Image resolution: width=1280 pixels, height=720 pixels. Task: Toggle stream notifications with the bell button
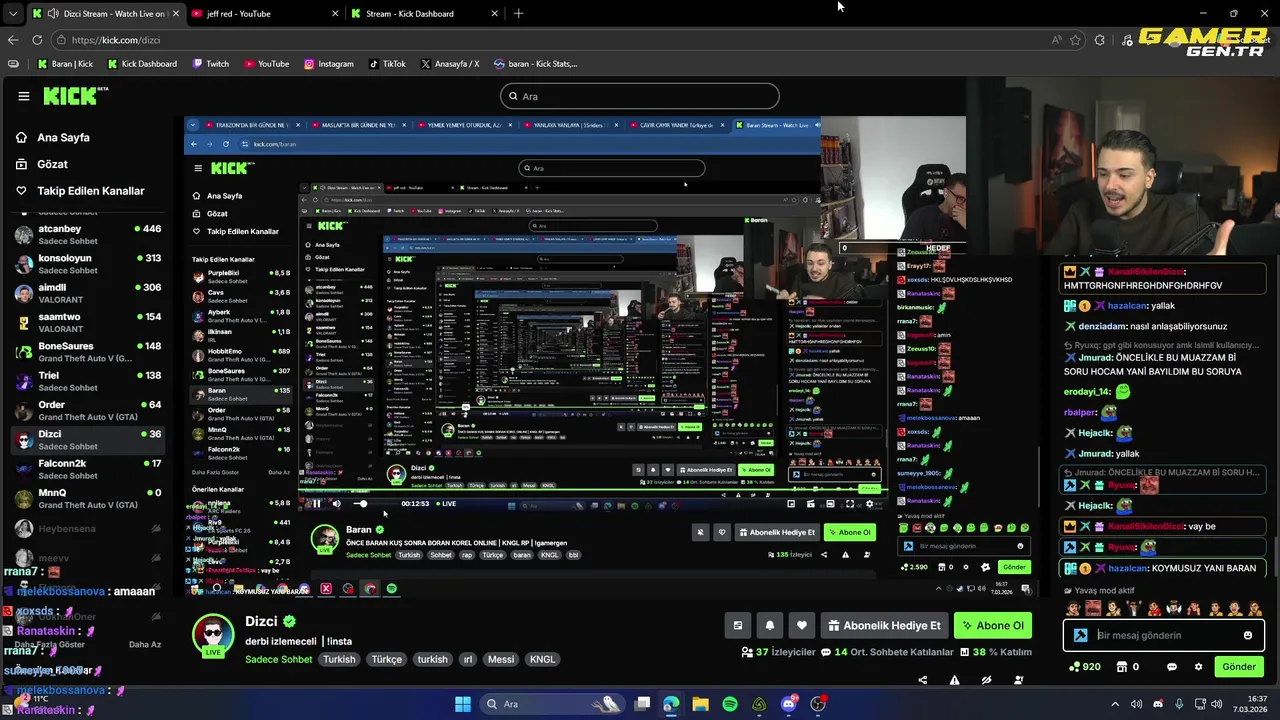(770, 625)
